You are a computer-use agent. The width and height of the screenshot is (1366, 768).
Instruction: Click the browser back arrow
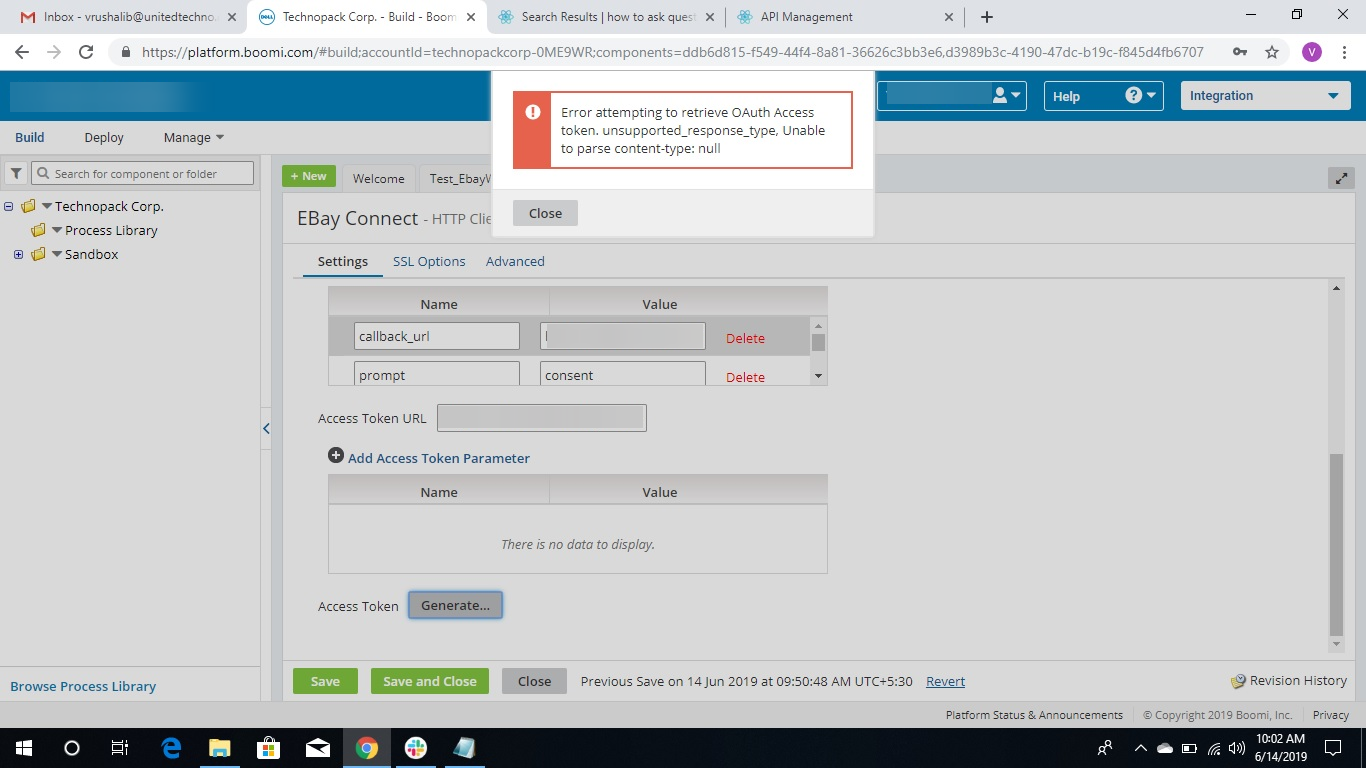[22, 52]
